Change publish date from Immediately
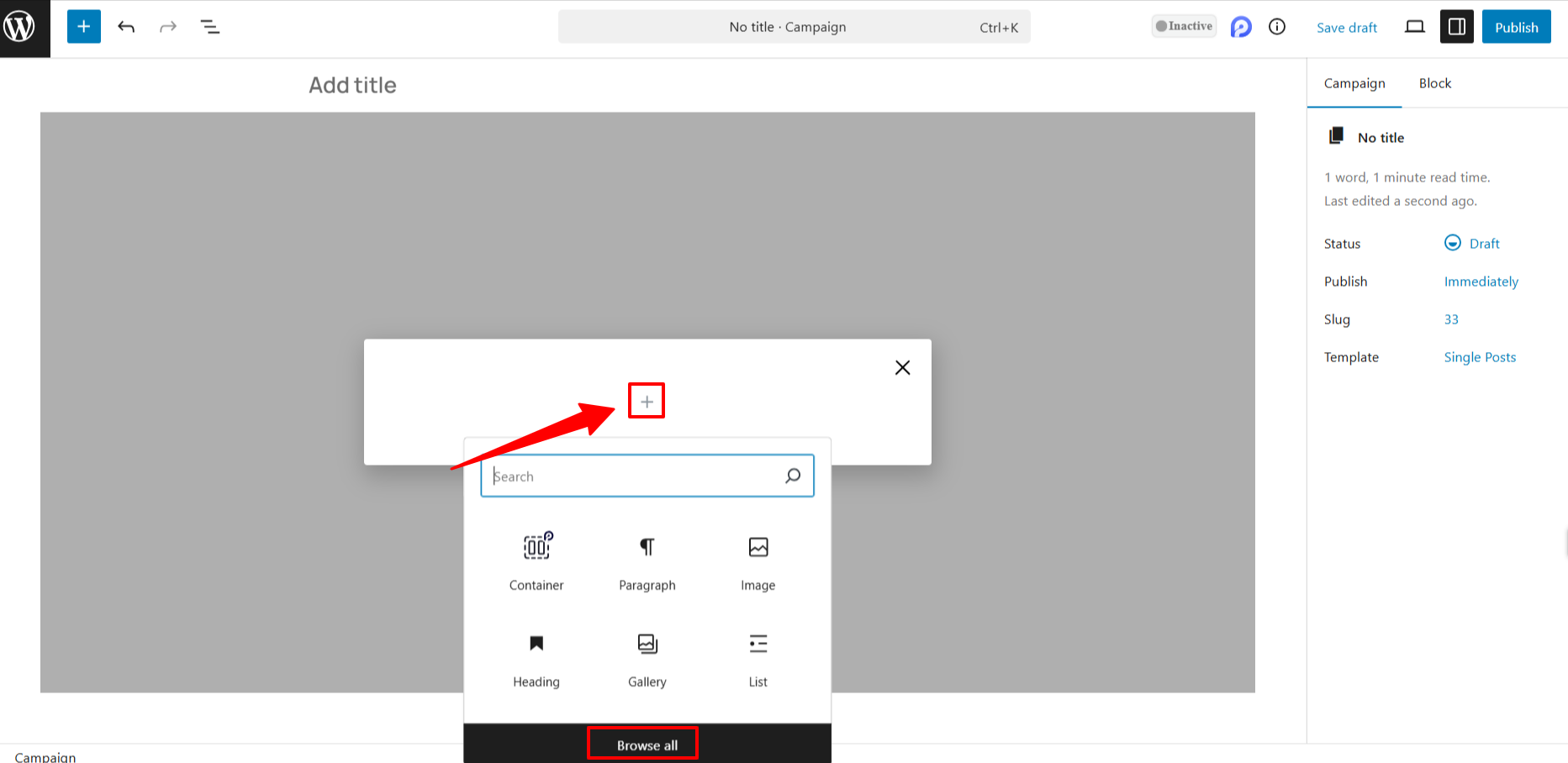 1481,282
